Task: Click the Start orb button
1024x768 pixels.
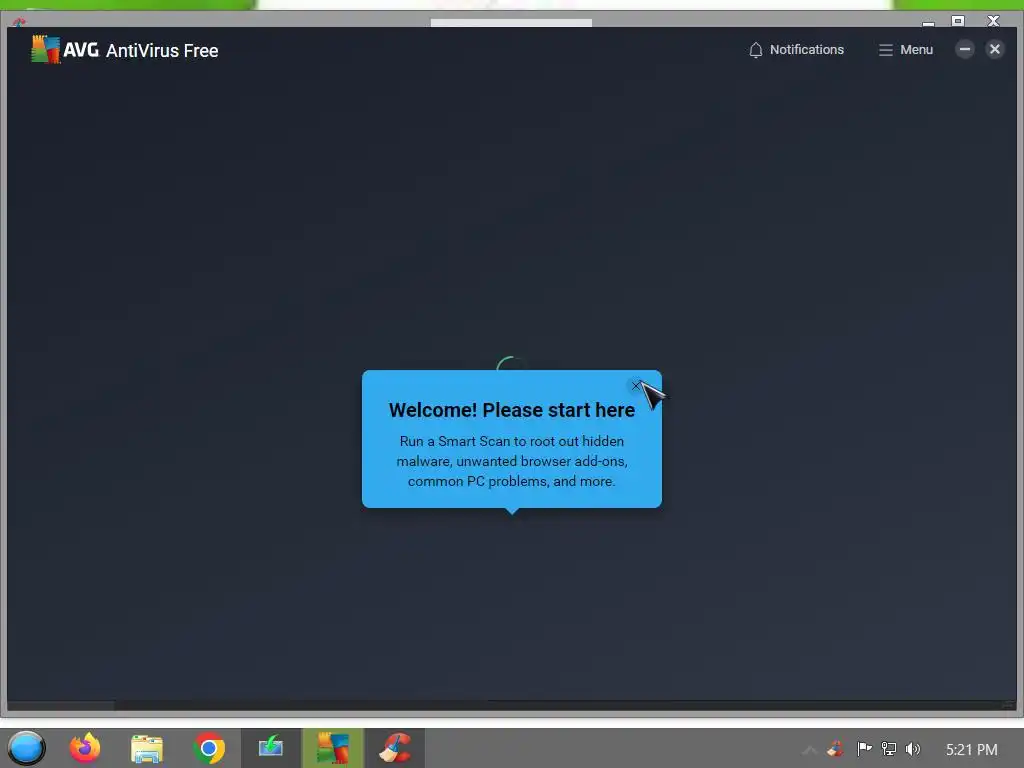Action: click(26, 748)
